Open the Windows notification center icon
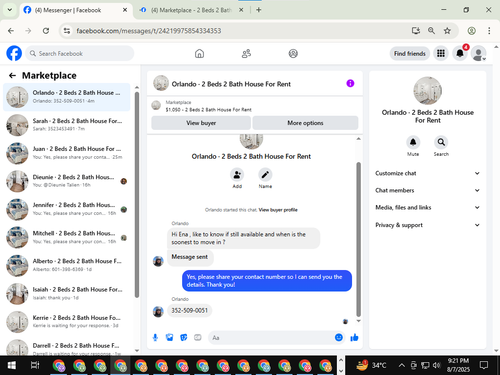This screenshot has width=500, height=375. [x=484, y=365]
